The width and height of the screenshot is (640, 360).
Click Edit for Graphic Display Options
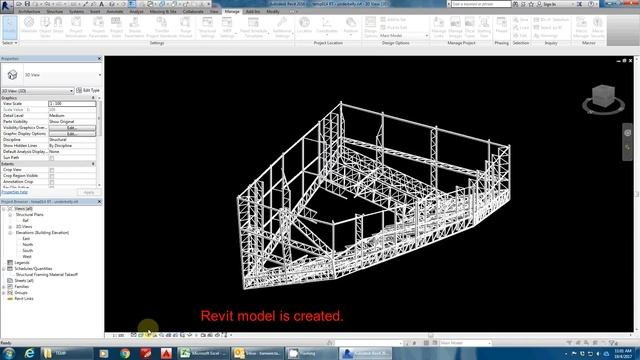coord(72,134)
